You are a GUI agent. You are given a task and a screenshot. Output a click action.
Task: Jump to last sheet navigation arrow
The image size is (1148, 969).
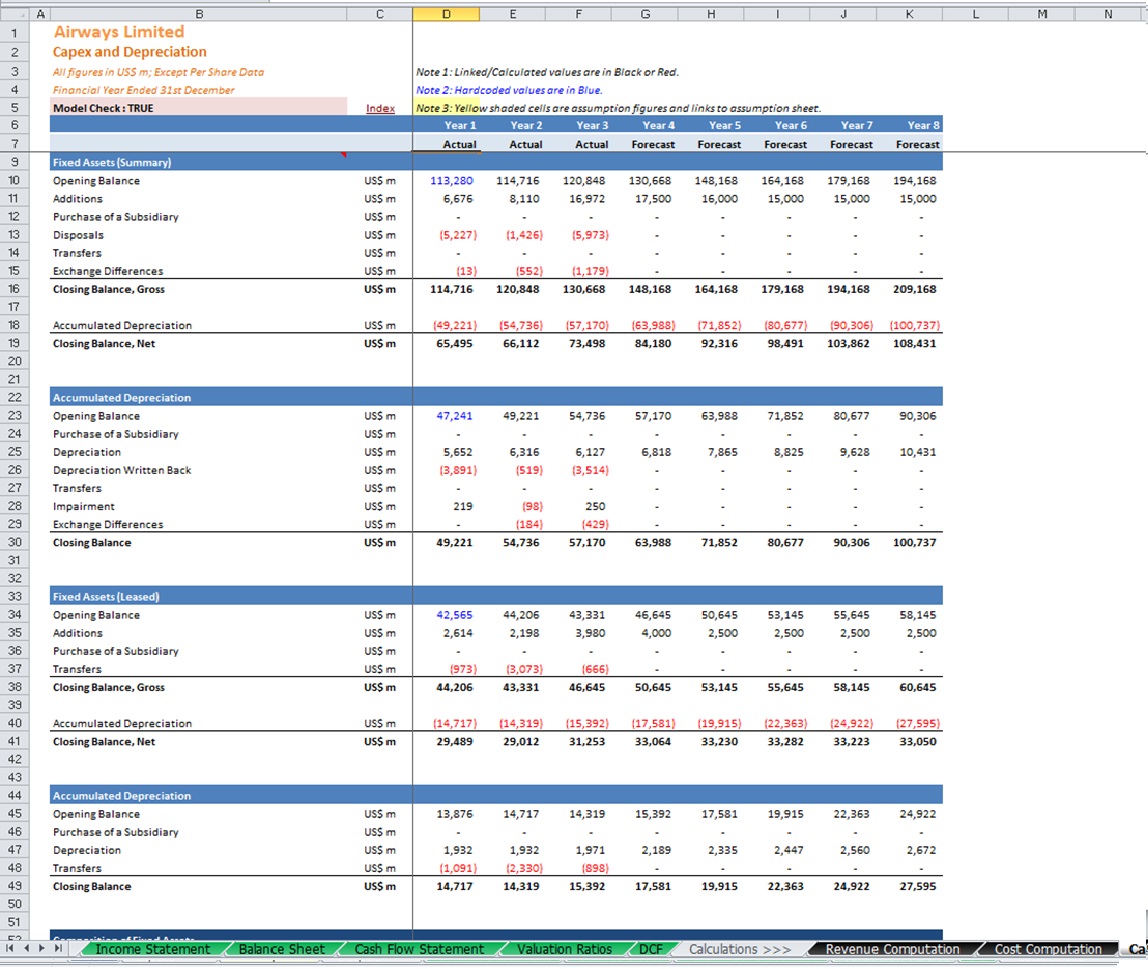pos(58,948)
